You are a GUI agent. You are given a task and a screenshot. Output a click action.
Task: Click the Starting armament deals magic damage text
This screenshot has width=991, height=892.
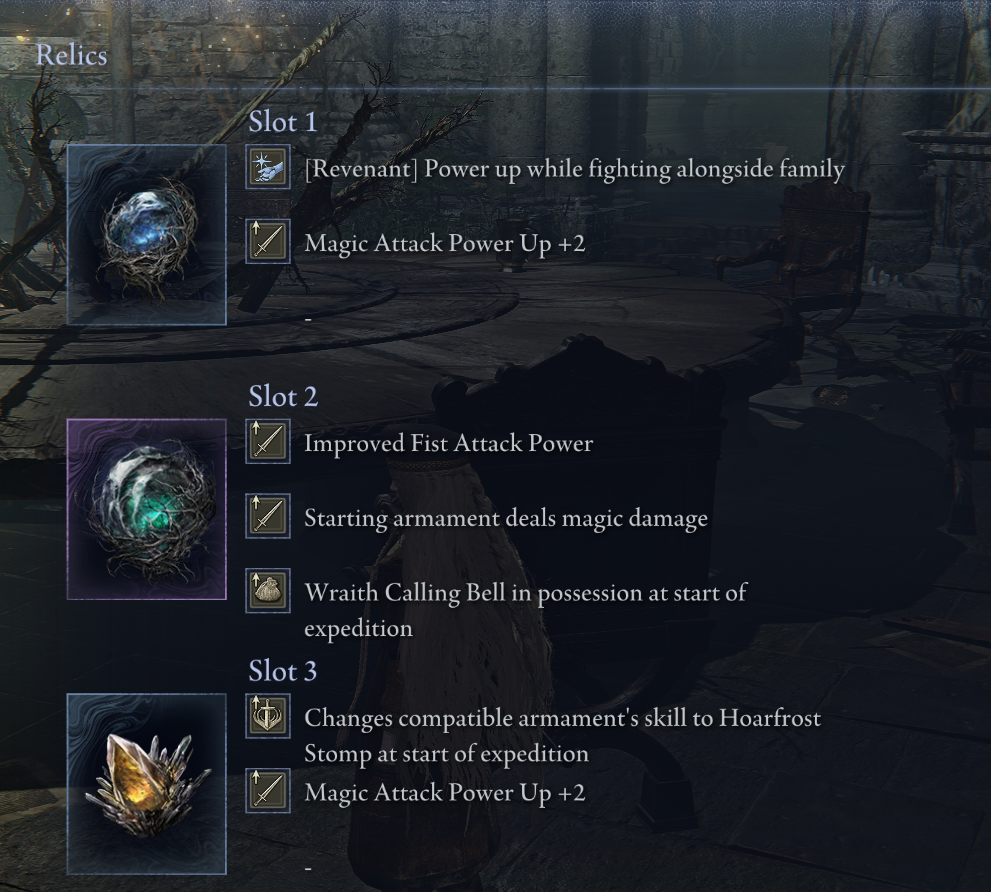point(506,518)
